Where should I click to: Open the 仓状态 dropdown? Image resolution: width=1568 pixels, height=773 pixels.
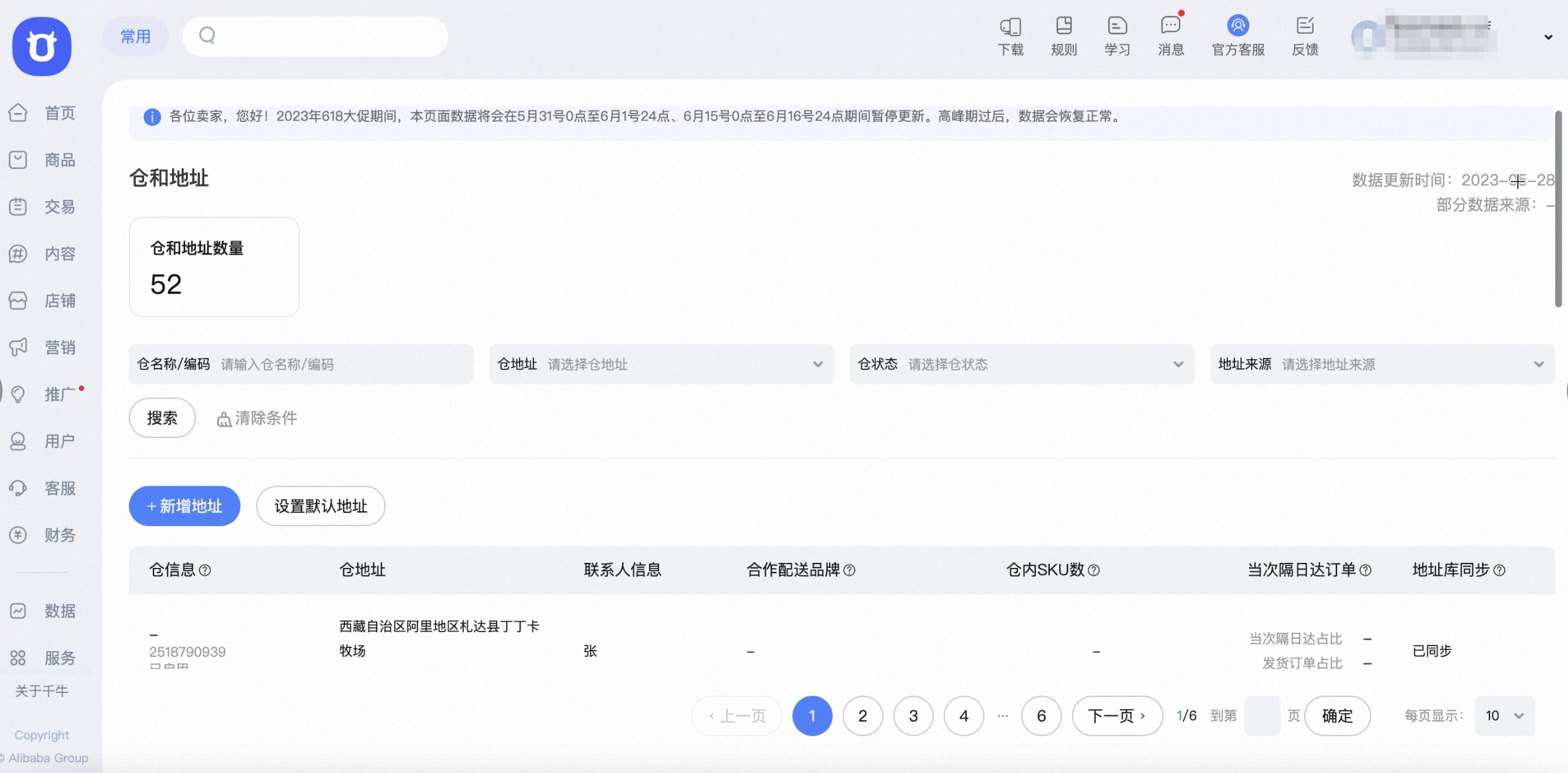click(1022, 364)
